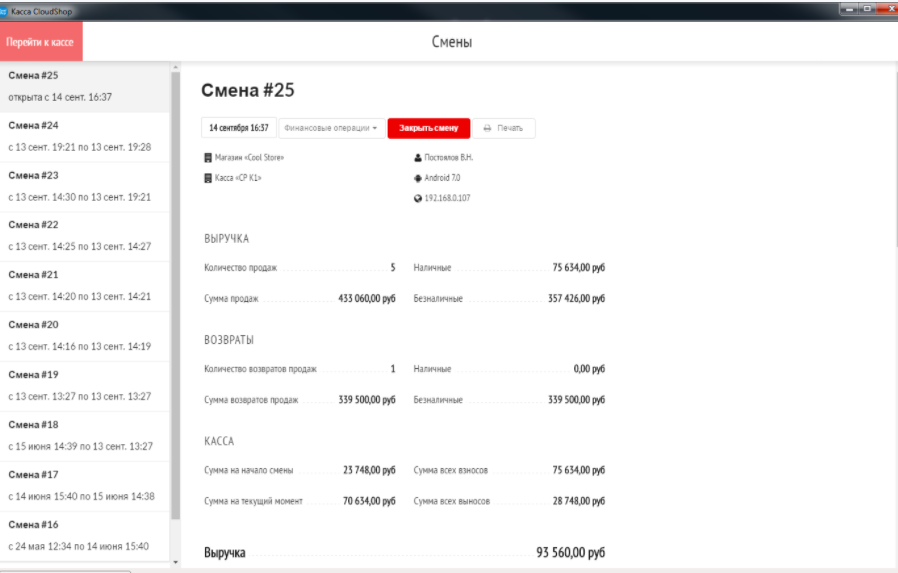This screenshot has height=573, width=898.
Task: Select Смена #25 in the shift list
Action: pyautogui.click(x=85, y=86)
